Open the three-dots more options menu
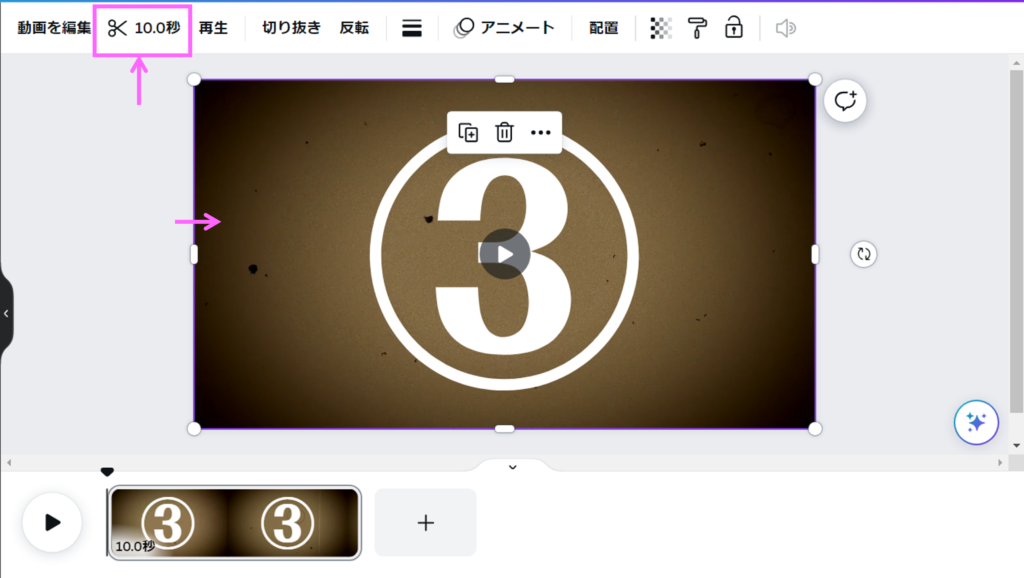Screen dimensions: 1024x578 tap(541, 133)
